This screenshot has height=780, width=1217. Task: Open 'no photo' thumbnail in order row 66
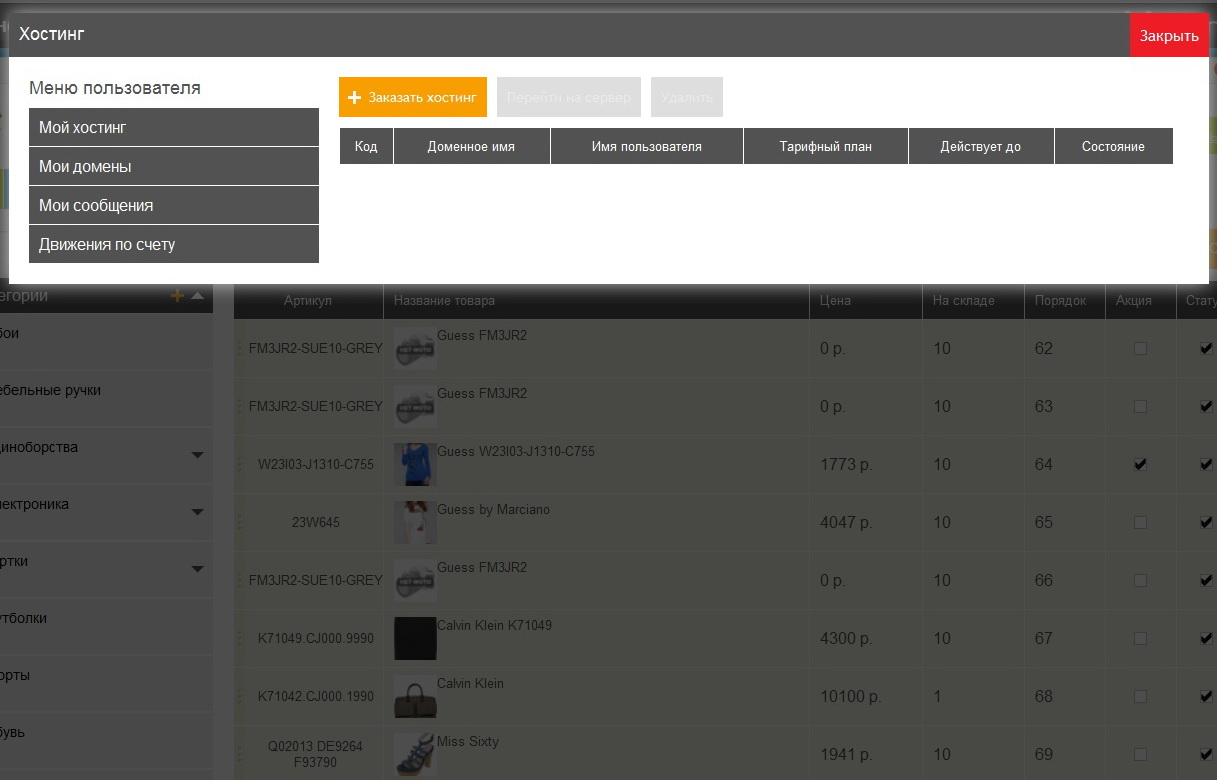click(x=414, y=581)
